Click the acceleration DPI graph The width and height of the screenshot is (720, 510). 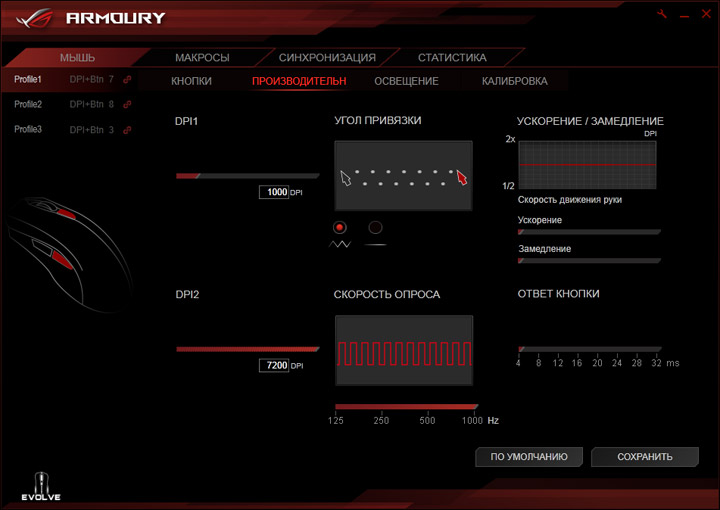click(x=587, y=164)
